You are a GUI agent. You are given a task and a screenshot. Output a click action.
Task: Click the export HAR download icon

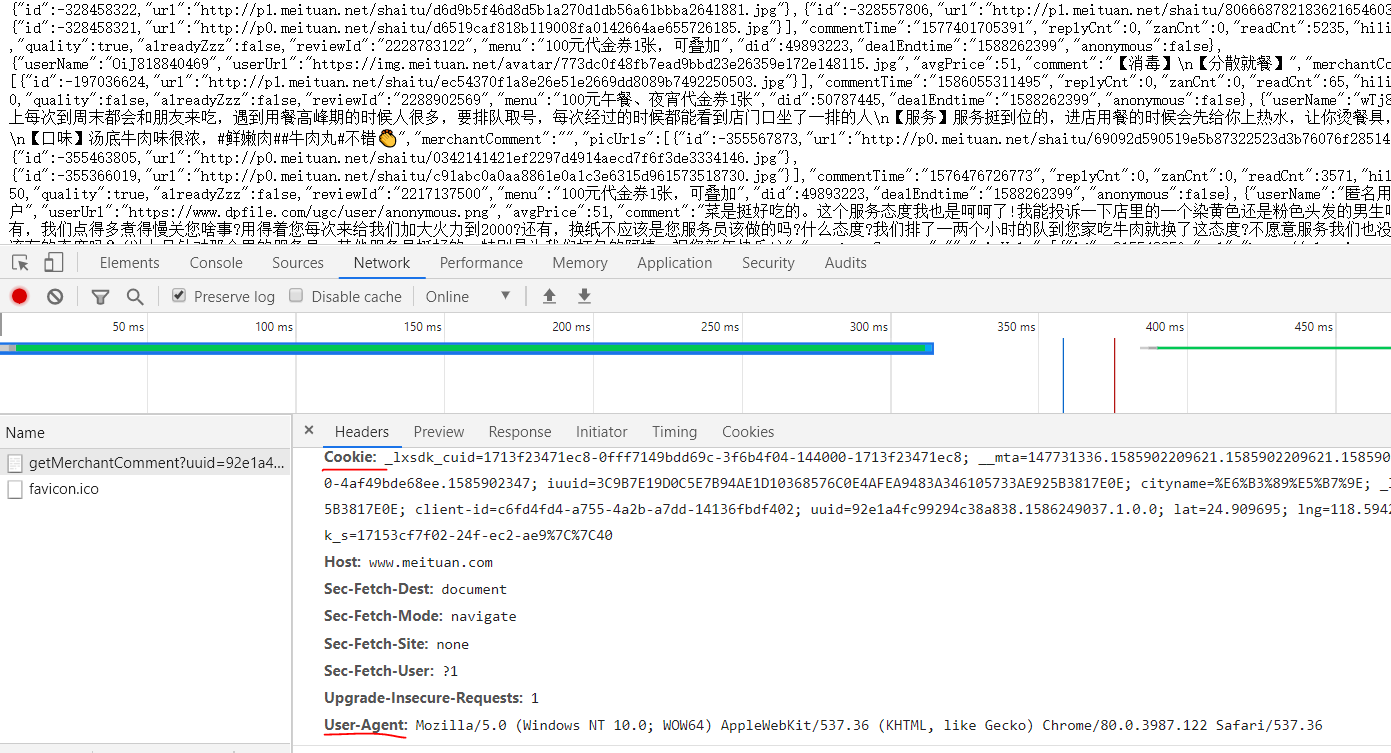584,296
